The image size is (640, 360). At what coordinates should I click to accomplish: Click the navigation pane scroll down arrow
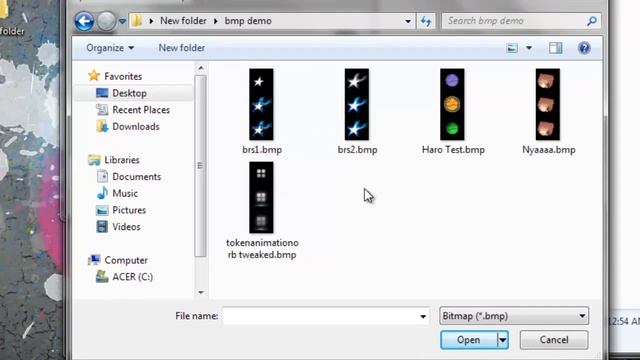click(x=200, y=293)
